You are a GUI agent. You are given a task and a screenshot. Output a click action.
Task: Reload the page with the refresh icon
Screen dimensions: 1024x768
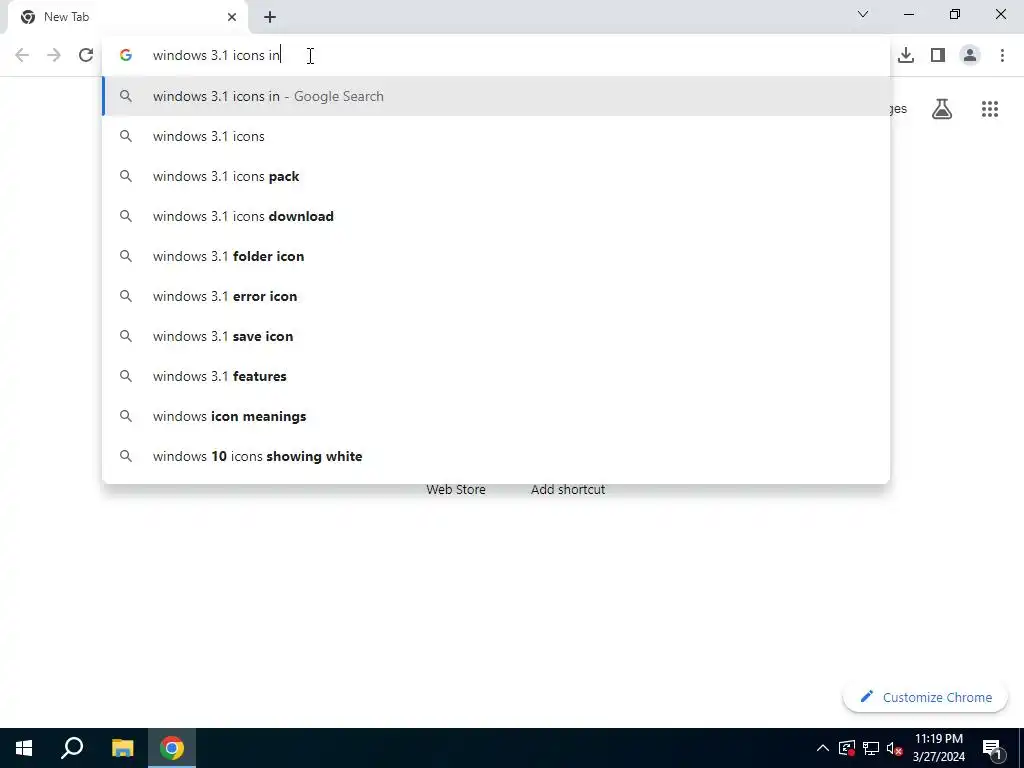pyautogui.click(x=86, y=55)
